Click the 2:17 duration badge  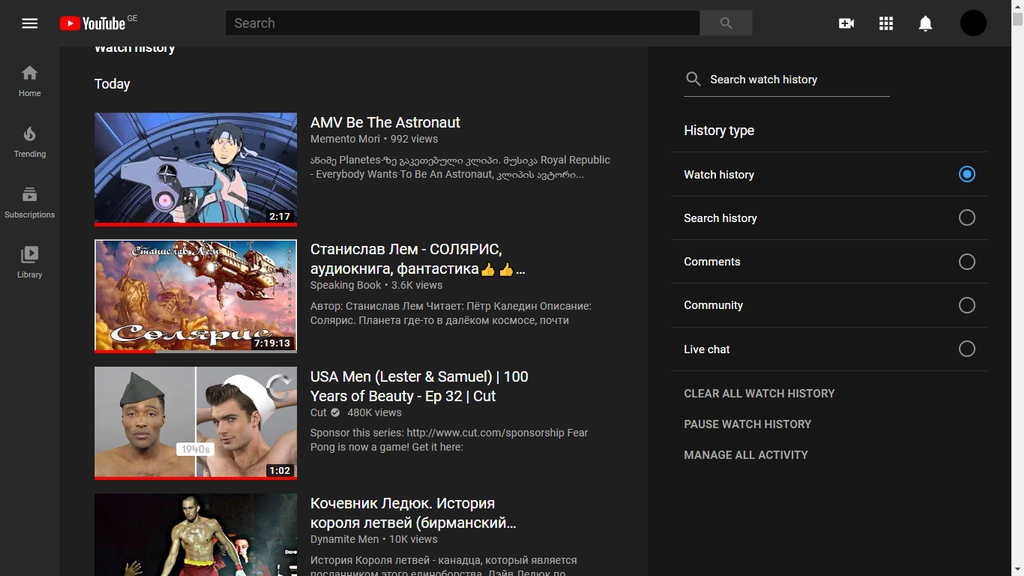[280, 217]
